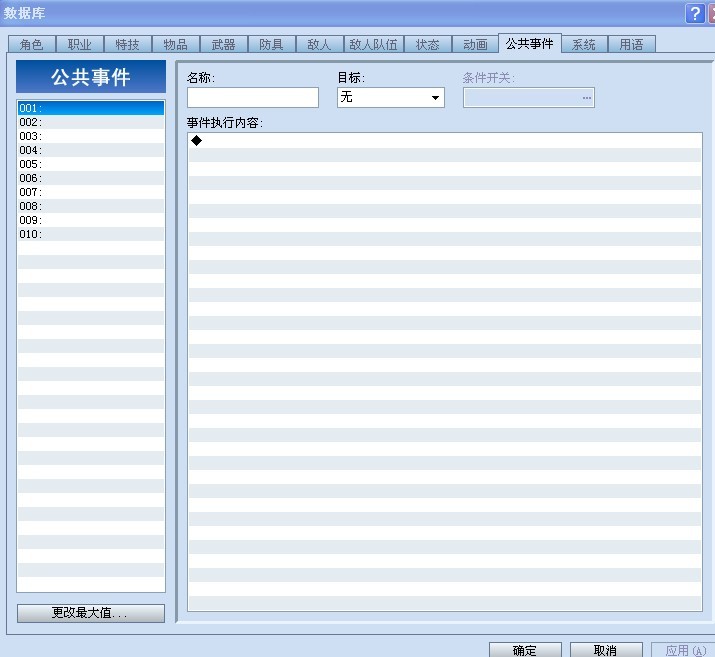Click the 名称 name input field

click(x=253, y=98)
